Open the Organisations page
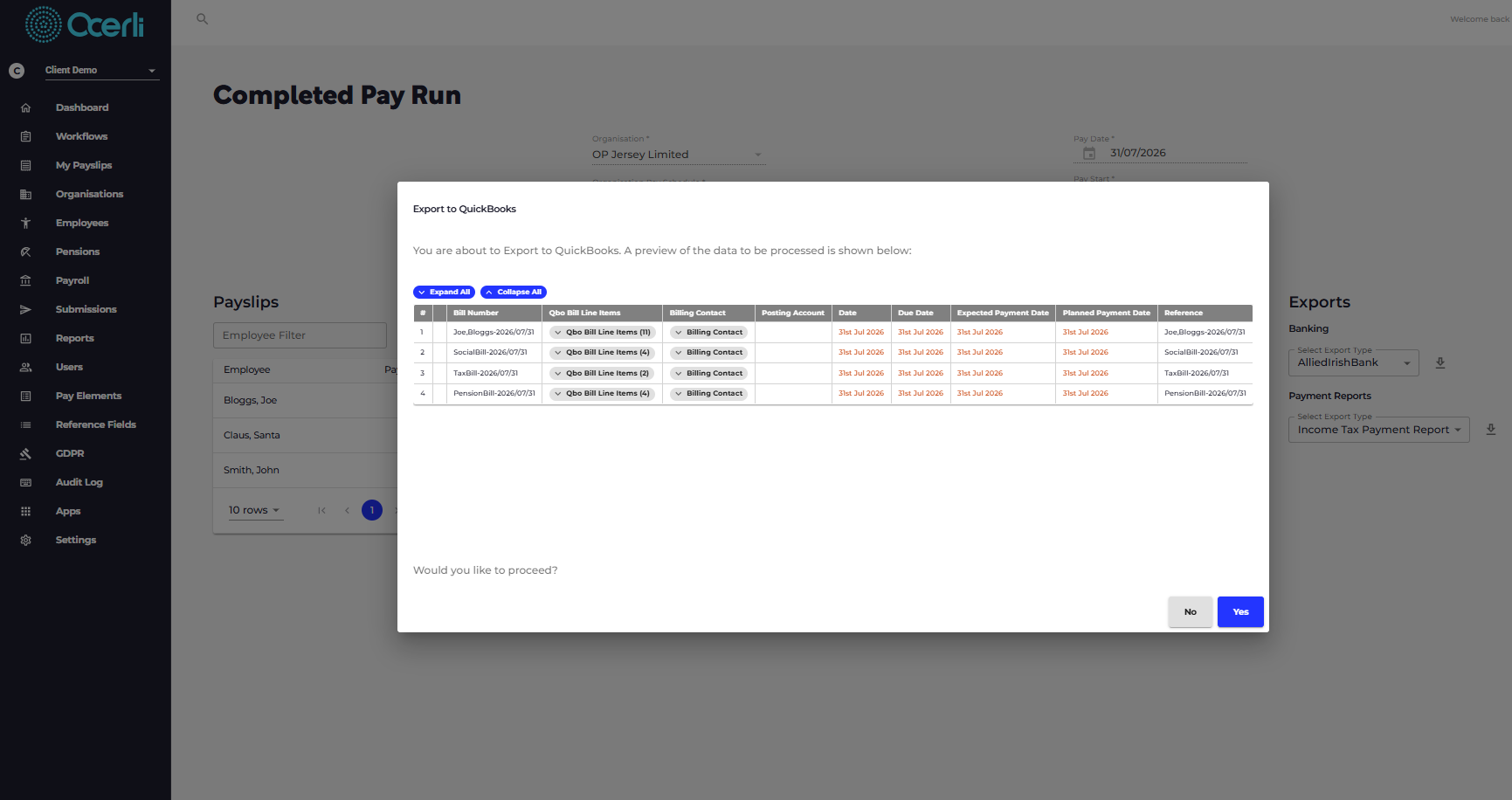1512x800 pixels. click(89, 194)
